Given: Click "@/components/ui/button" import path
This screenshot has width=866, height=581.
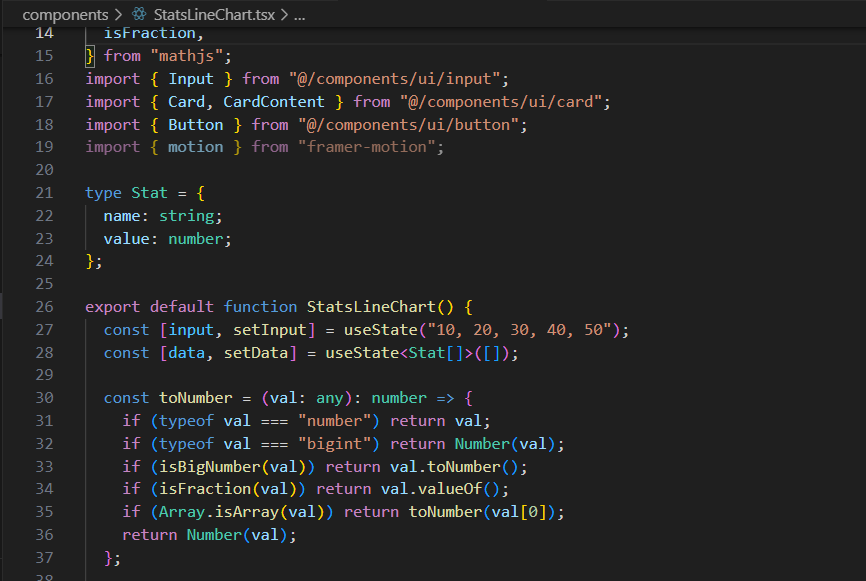Looking at the screenshot, I should tap(408, 125).
